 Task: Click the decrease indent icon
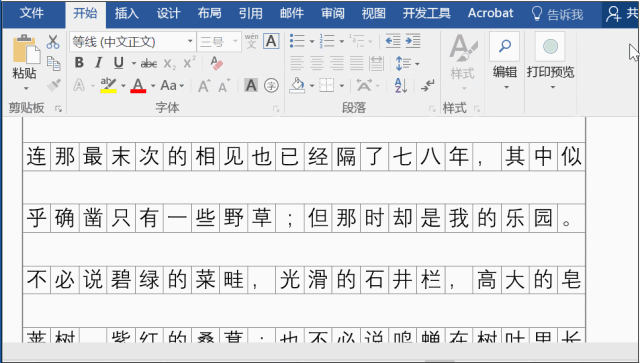(393, 41)
